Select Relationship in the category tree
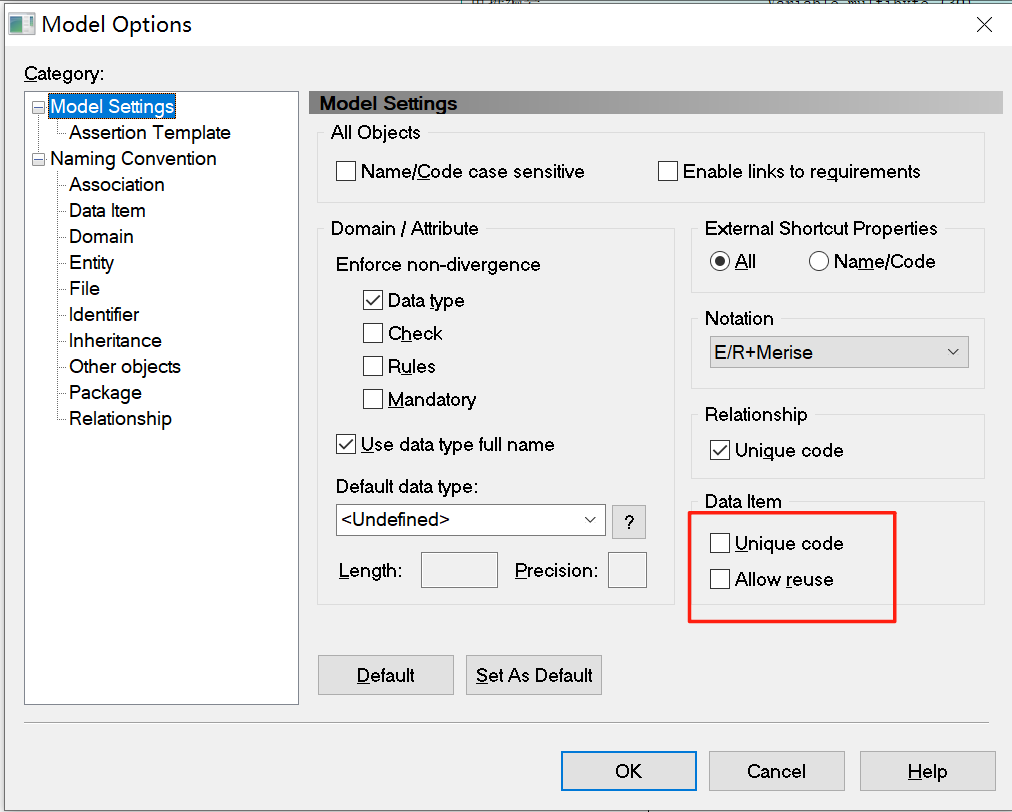Image resolution: width=1012 pixels, height=812 pixels. tap(120, 419)
